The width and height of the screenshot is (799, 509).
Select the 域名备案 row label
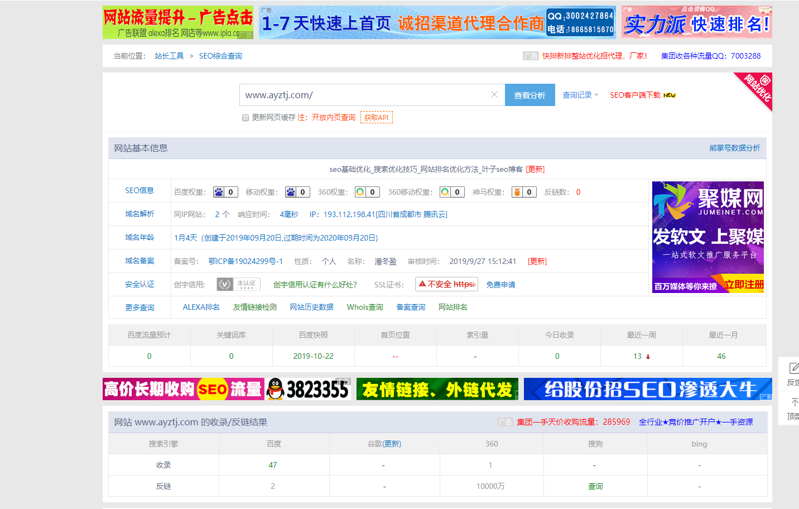[140, 261]
